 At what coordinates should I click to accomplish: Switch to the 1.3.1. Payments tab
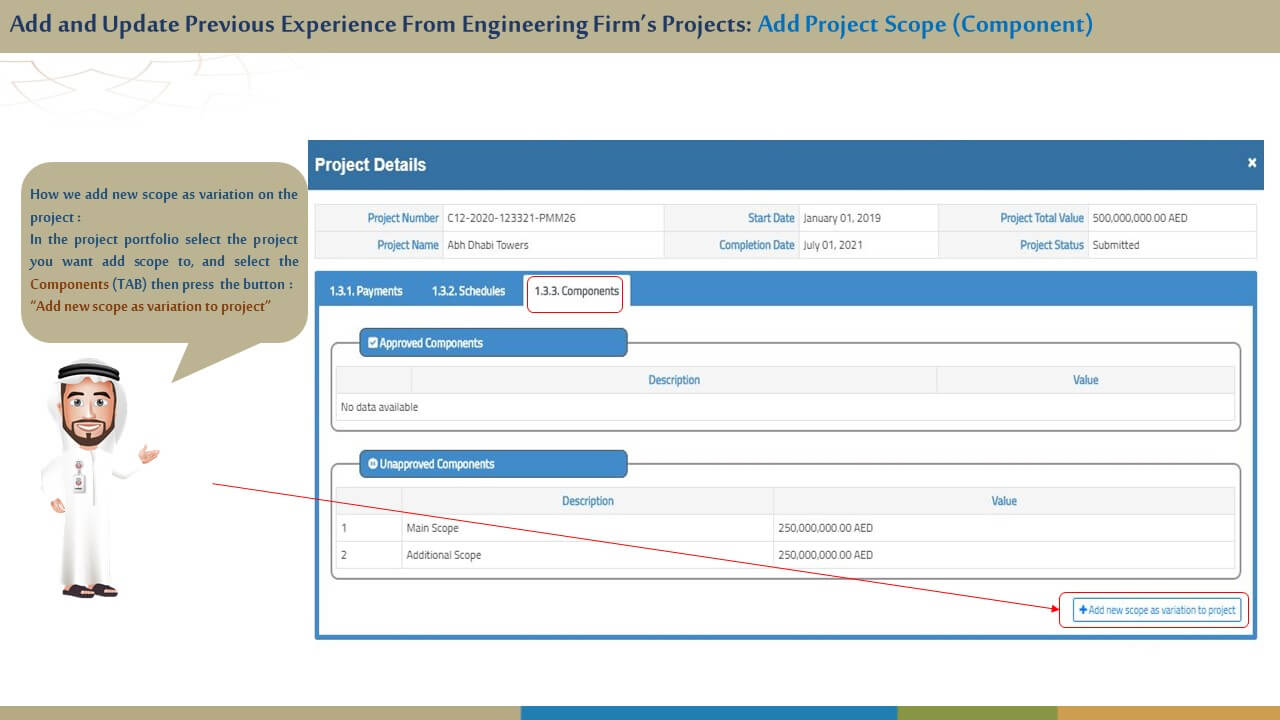[x=366, y=291]
